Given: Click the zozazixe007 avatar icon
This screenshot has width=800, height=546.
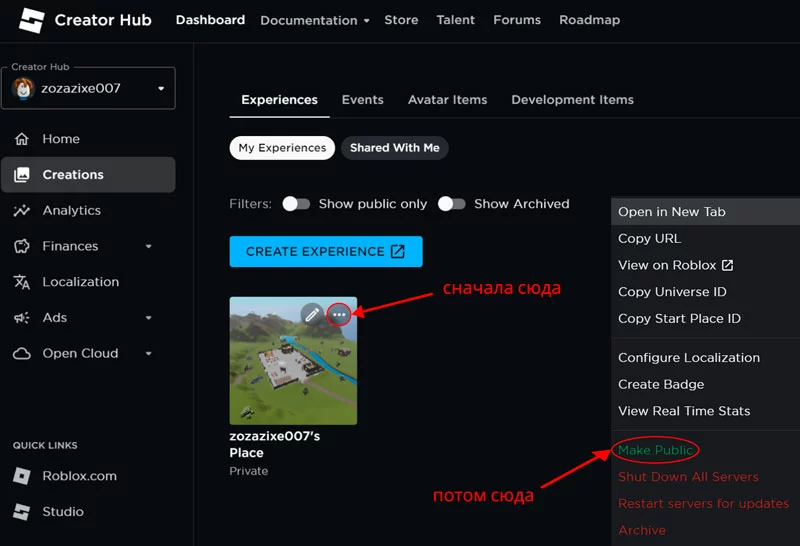Looking at the screenshot, I should point(23,88).
